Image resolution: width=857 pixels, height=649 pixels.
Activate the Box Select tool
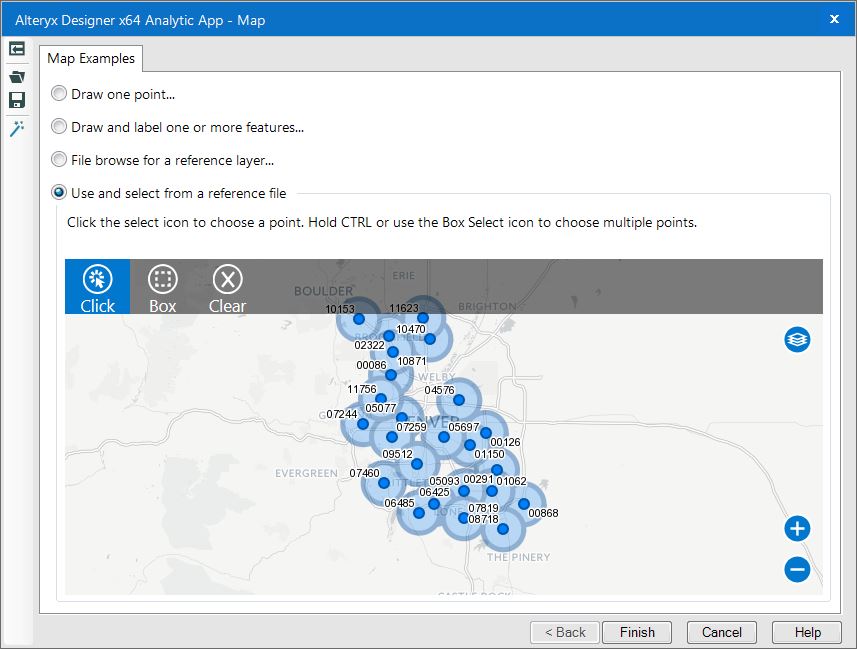point(162,287)
